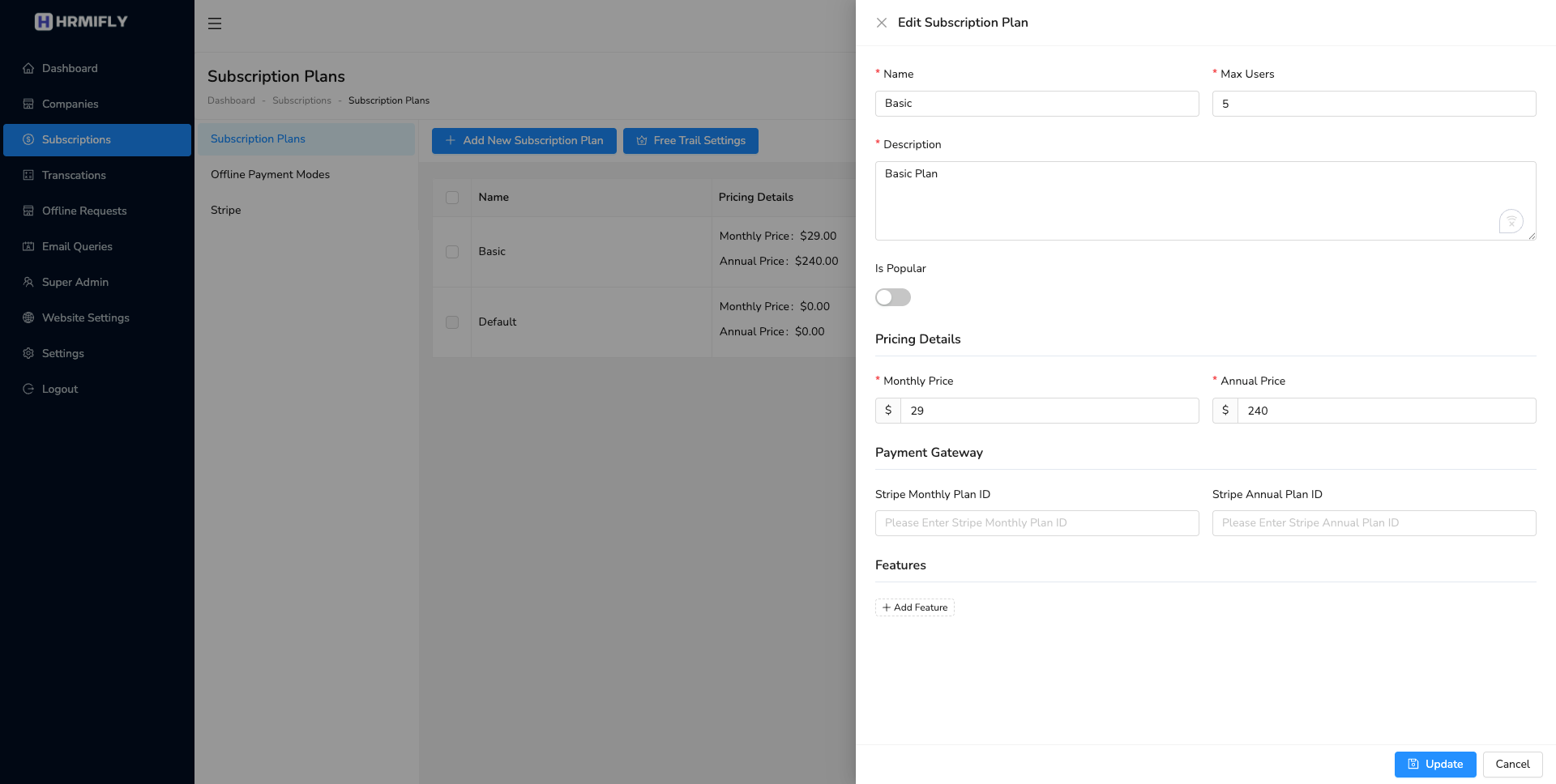Click the plus icon in Add New Subscription Plan
Screen dimensions: 1556x784
[x=451, y=141]
